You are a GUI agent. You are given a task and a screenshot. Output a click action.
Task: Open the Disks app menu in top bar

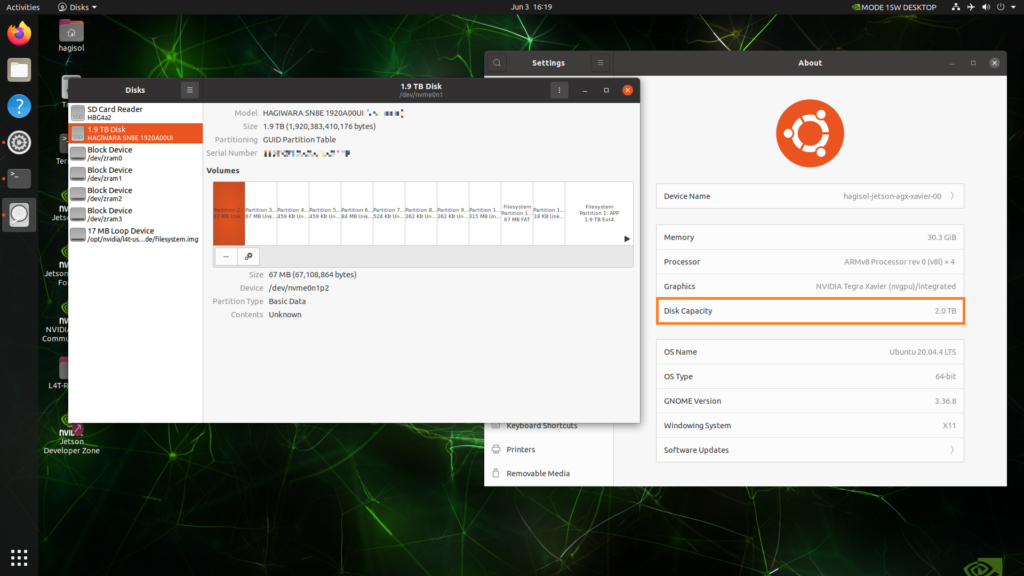point(78,7)
